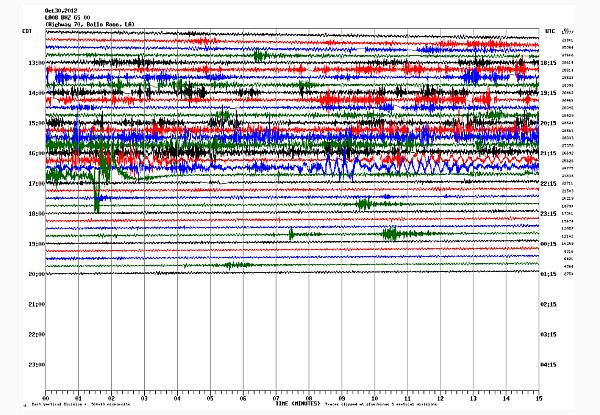Viewport: 600px width, 415px height.
Task: Click the 00:15 UTC time label
Action: coord(549,243)
